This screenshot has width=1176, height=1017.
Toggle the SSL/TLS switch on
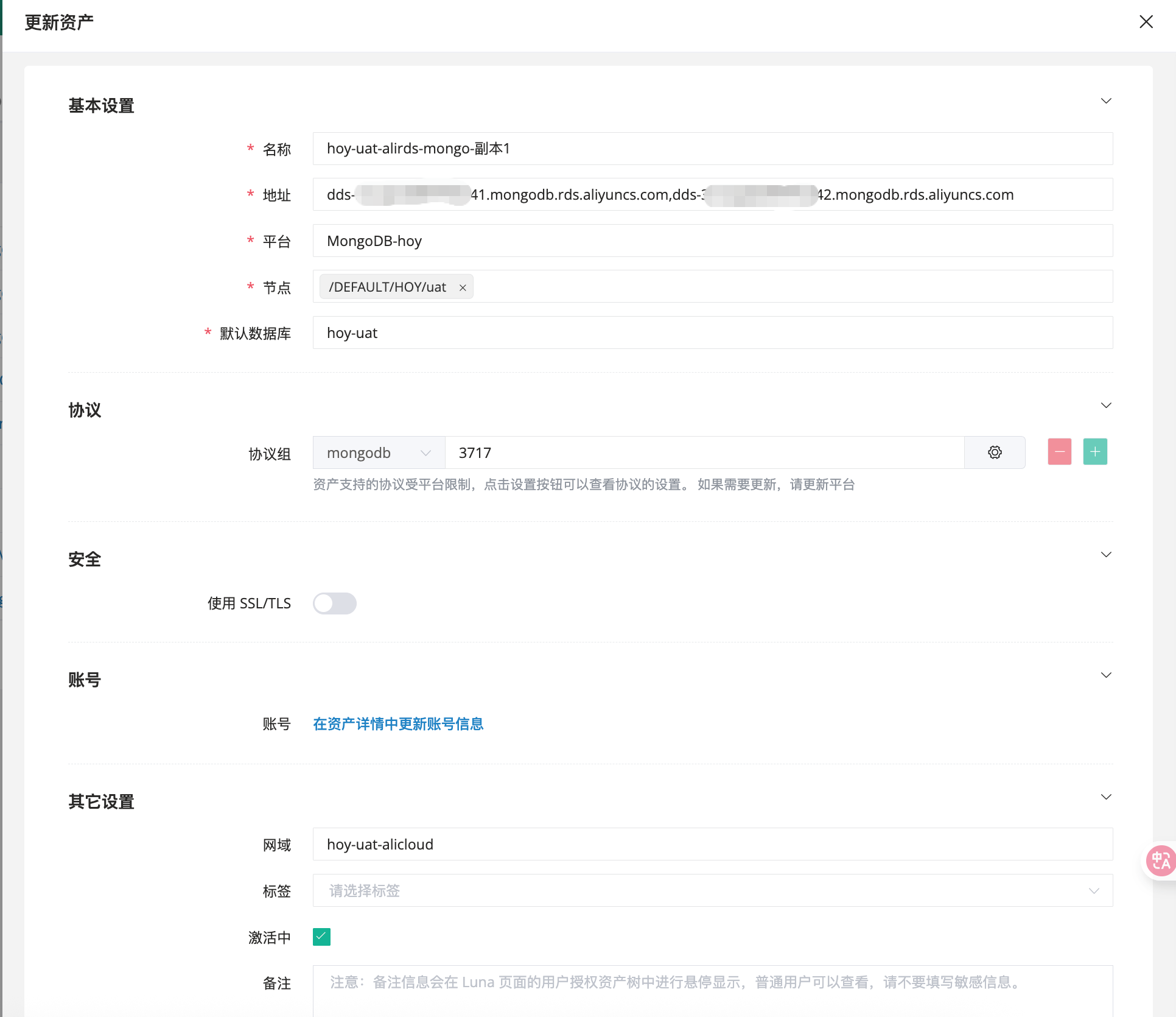click(x=334, y=604)
